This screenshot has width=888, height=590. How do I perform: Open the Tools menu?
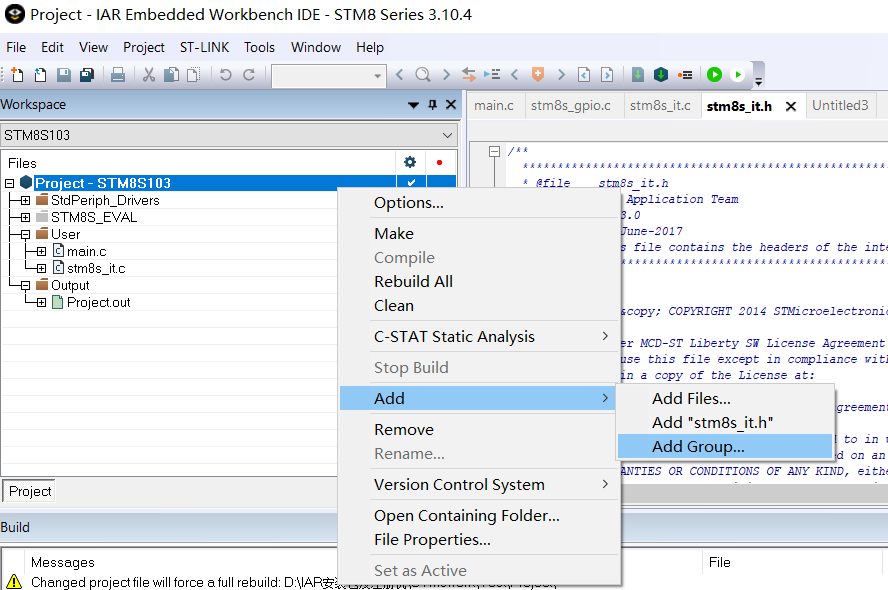click(259, 48)
